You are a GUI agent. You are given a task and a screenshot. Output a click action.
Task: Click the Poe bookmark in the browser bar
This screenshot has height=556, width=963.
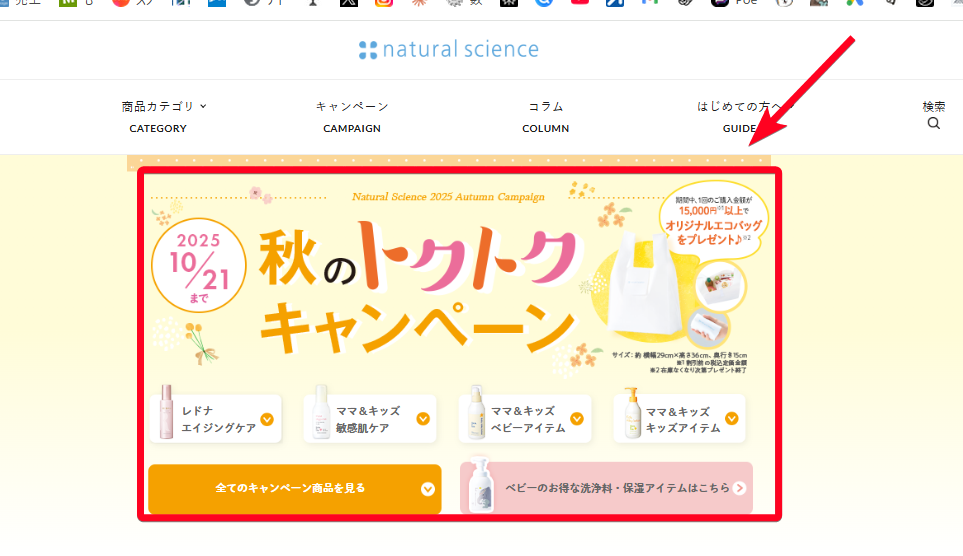click(x=735, y=3)
